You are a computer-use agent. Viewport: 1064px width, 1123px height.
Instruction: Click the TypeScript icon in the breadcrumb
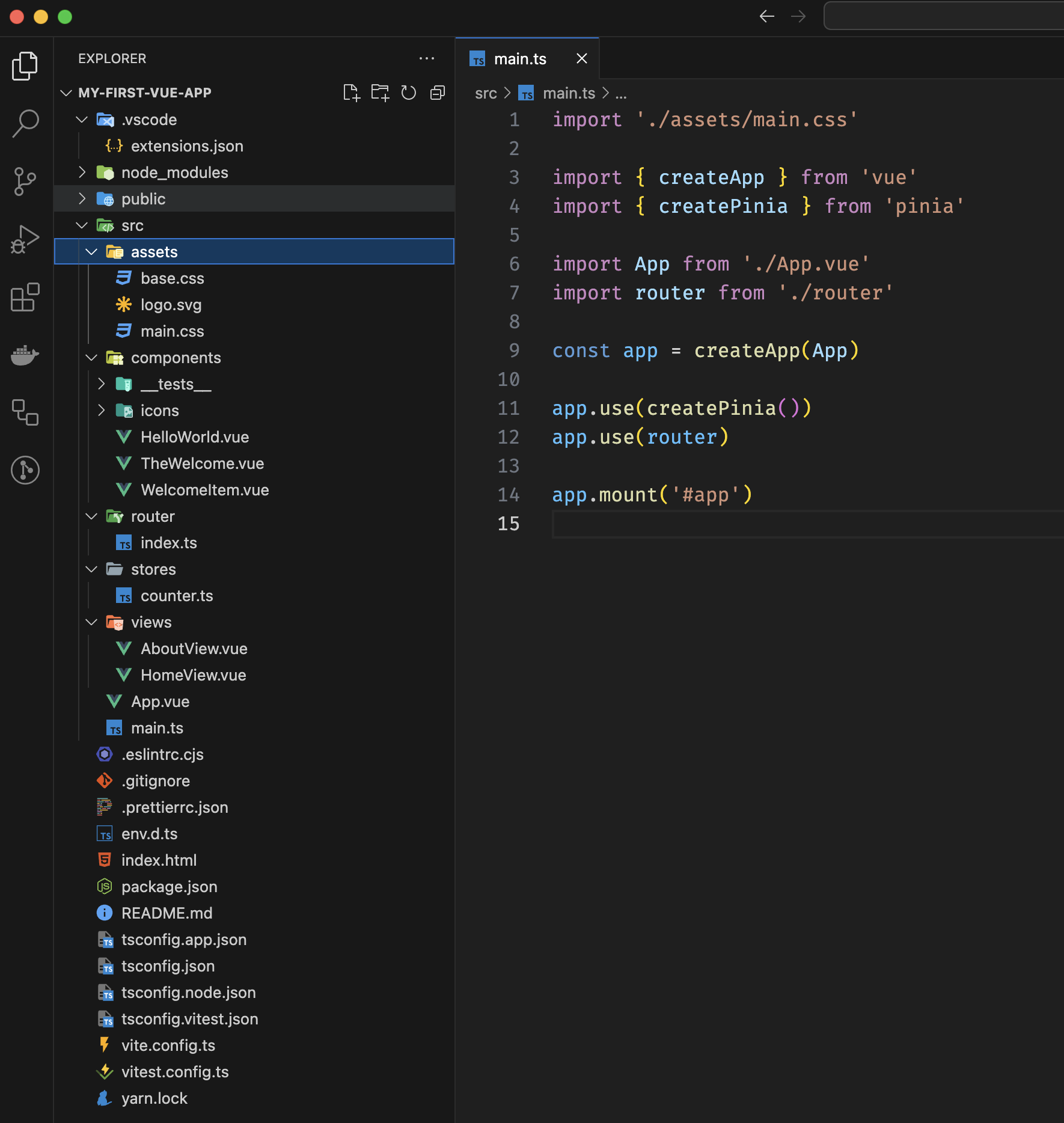click(526, 93)
